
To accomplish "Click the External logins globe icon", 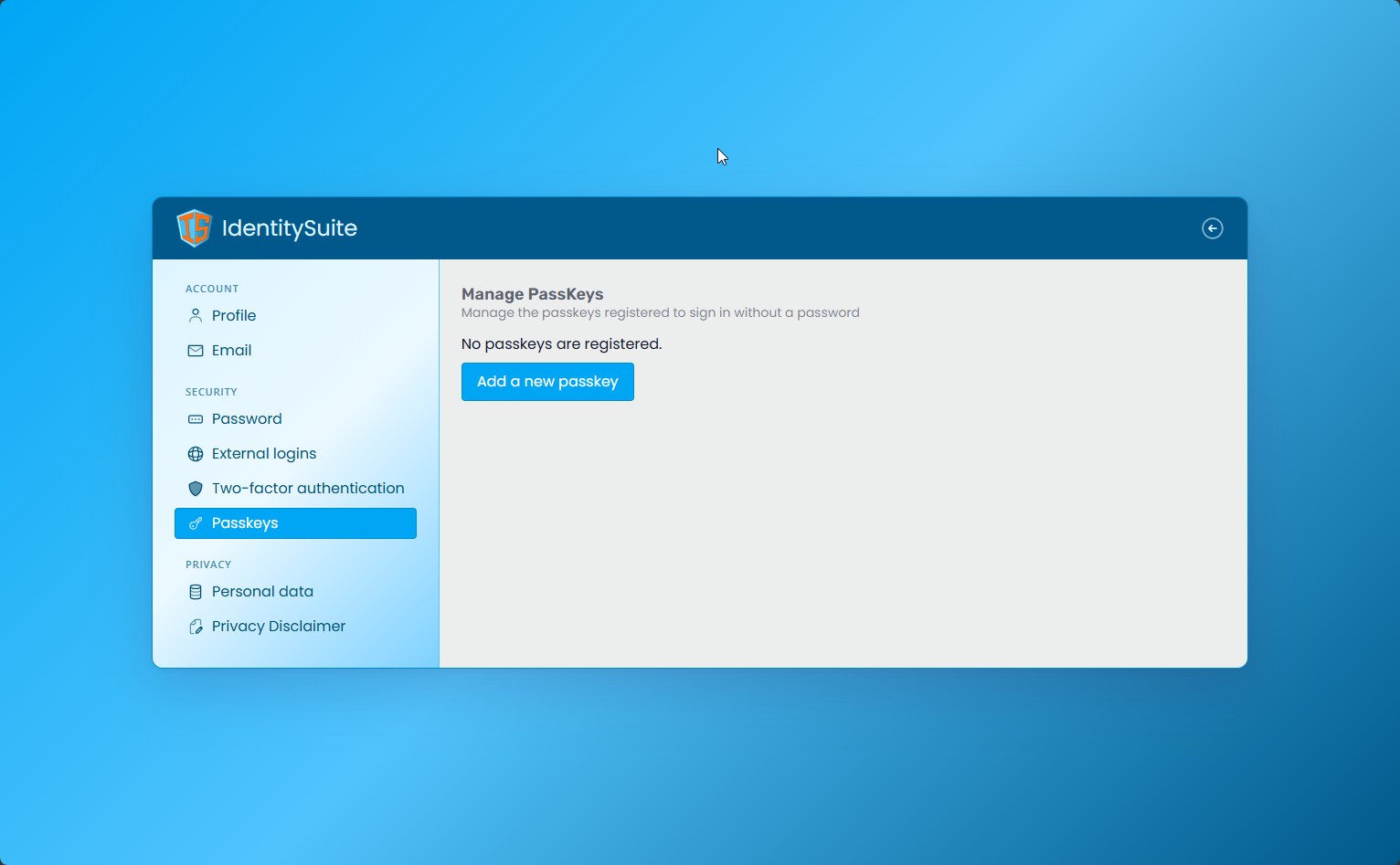I will click(196, 454).
